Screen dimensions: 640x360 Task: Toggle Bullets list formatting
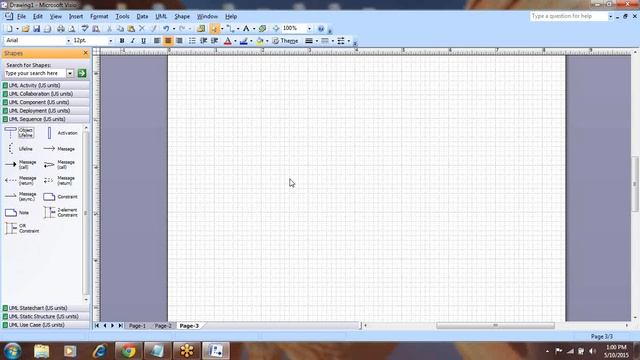tap(192, 41)
